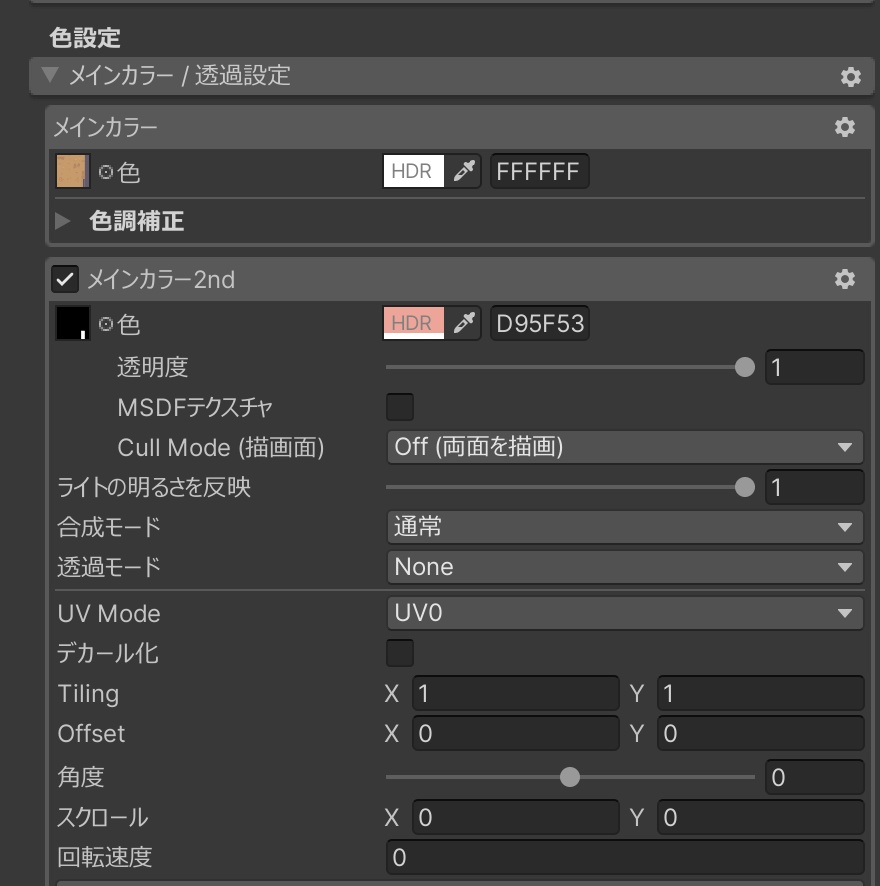Viewport: 880px width, 886px height.
Task: Toggle HDR mode on the main 色 field
Action: pos(413,171)
